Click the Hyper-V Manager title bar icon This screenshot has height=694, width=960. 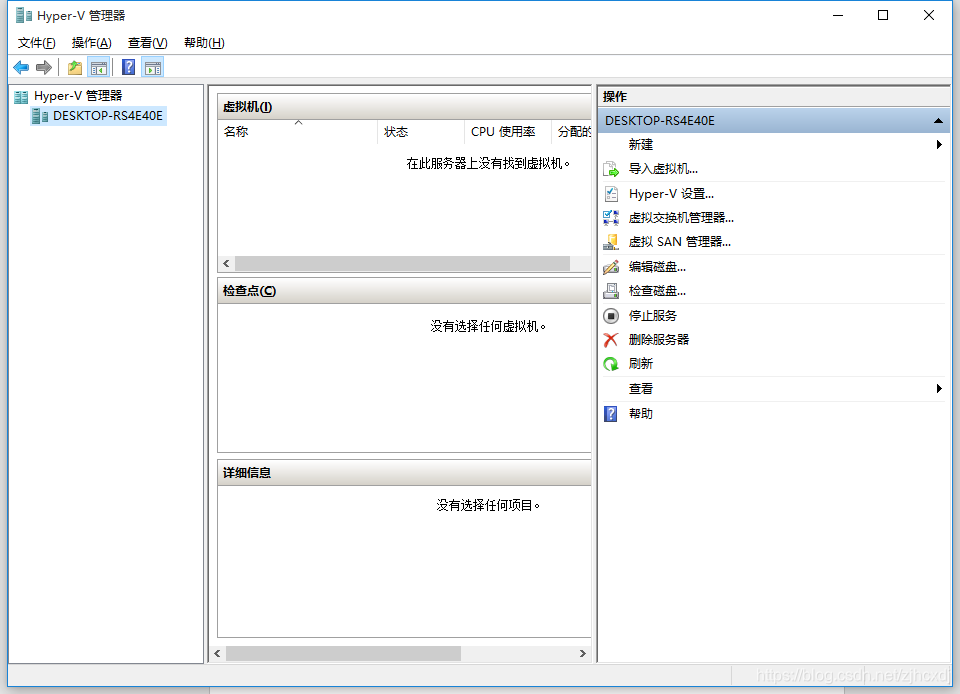(x=24, y=15)
